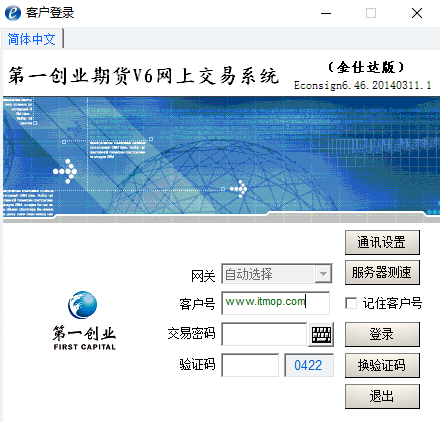Image resolution: width=440 pixels, height=422 pixels.
Task: Open 通讯设置 communication settings
Action: pos(382,242)
